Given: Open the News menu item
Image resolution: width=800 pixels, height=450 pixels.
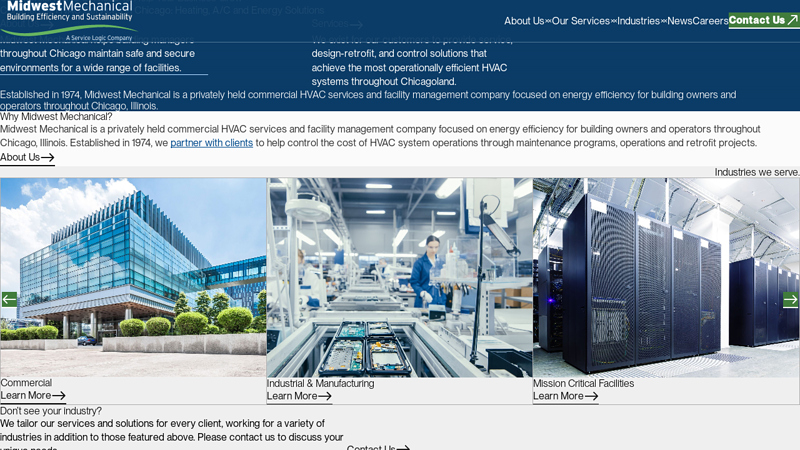Looking at the screenshot, I should 679,21.
